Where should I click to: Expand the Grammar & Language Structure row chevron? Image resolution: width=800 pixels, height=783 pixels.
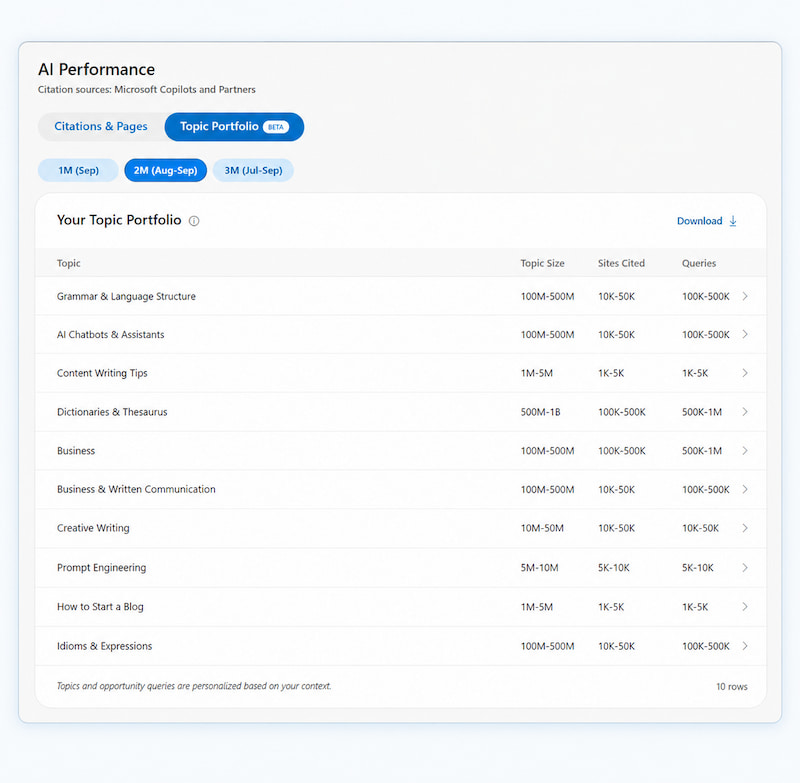click(x=745, y=296)
